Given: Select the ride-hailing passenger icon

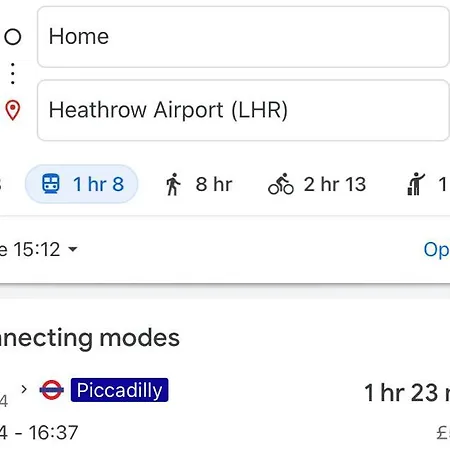Looking at the screenshot, I should click(416, 184).
